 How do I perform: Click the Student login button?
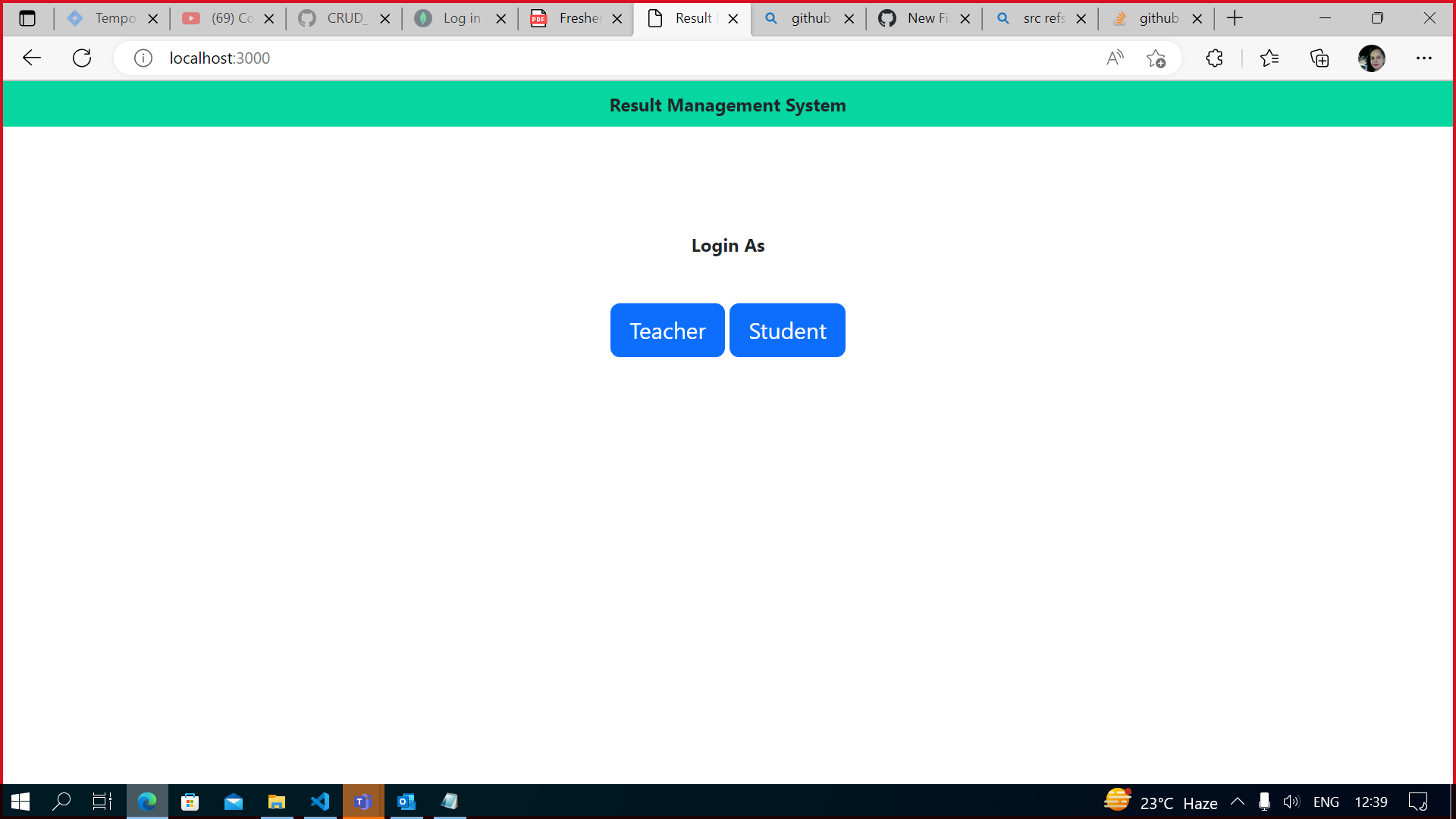point(787,330)
